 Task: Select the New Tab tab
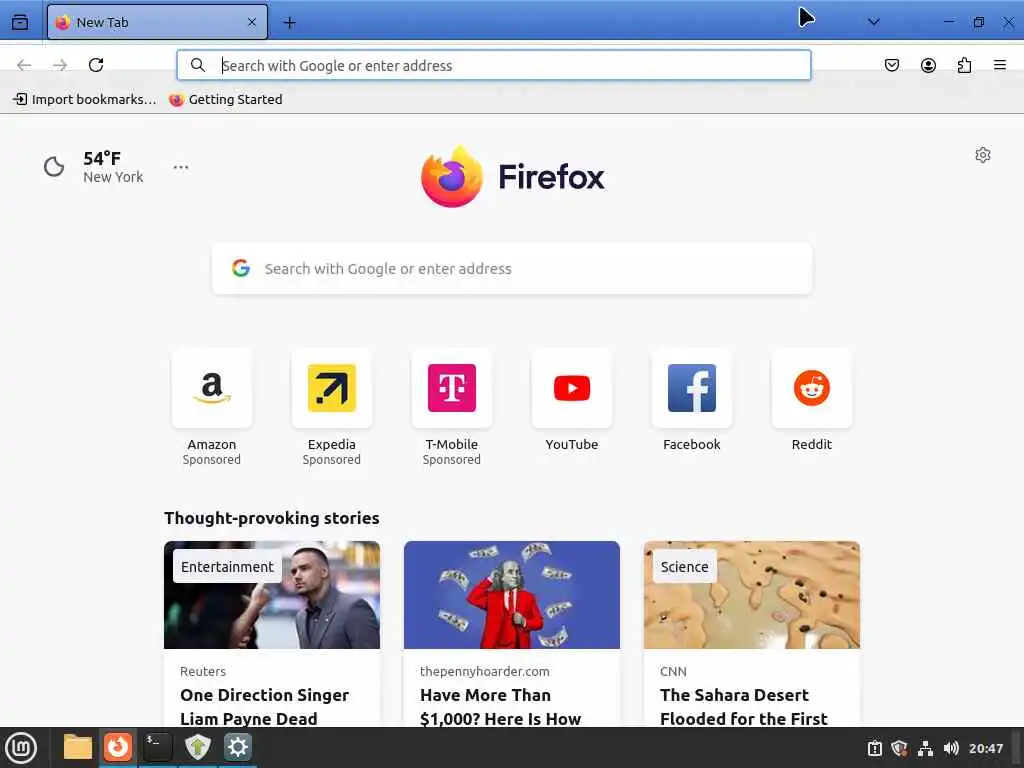pos(157,22)
